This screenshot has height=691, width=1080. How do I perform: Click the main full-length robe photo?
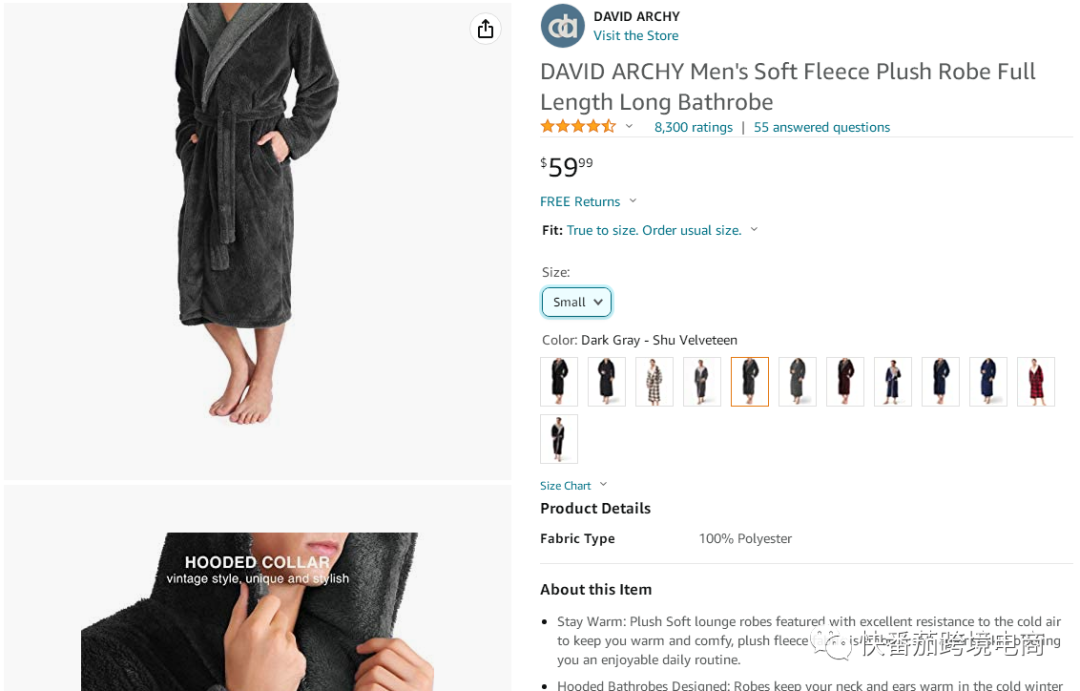tap(257, 240)
